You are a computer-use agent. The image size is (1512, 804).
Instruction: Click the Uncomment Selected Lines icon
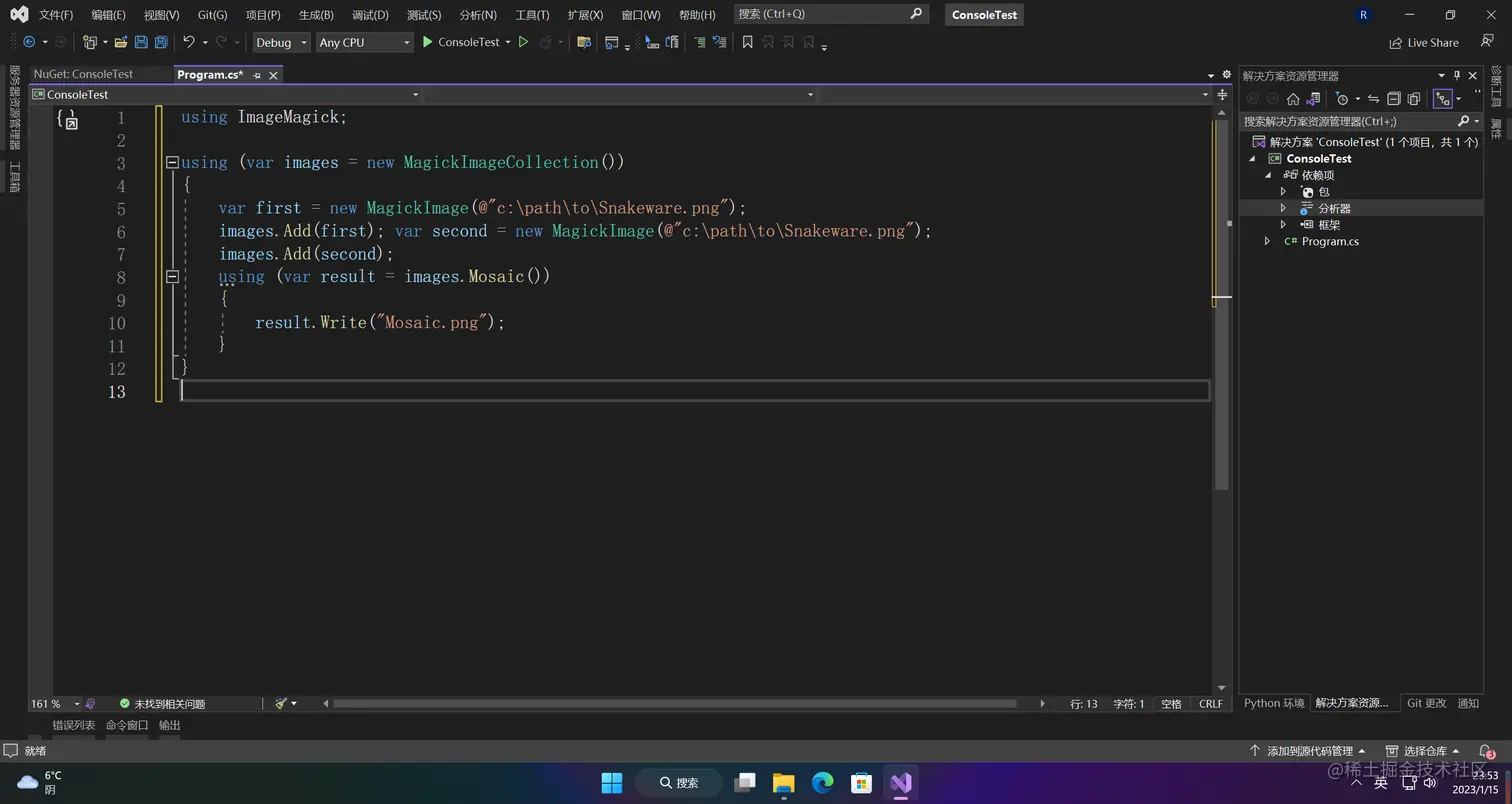click(x=719, y=42)
